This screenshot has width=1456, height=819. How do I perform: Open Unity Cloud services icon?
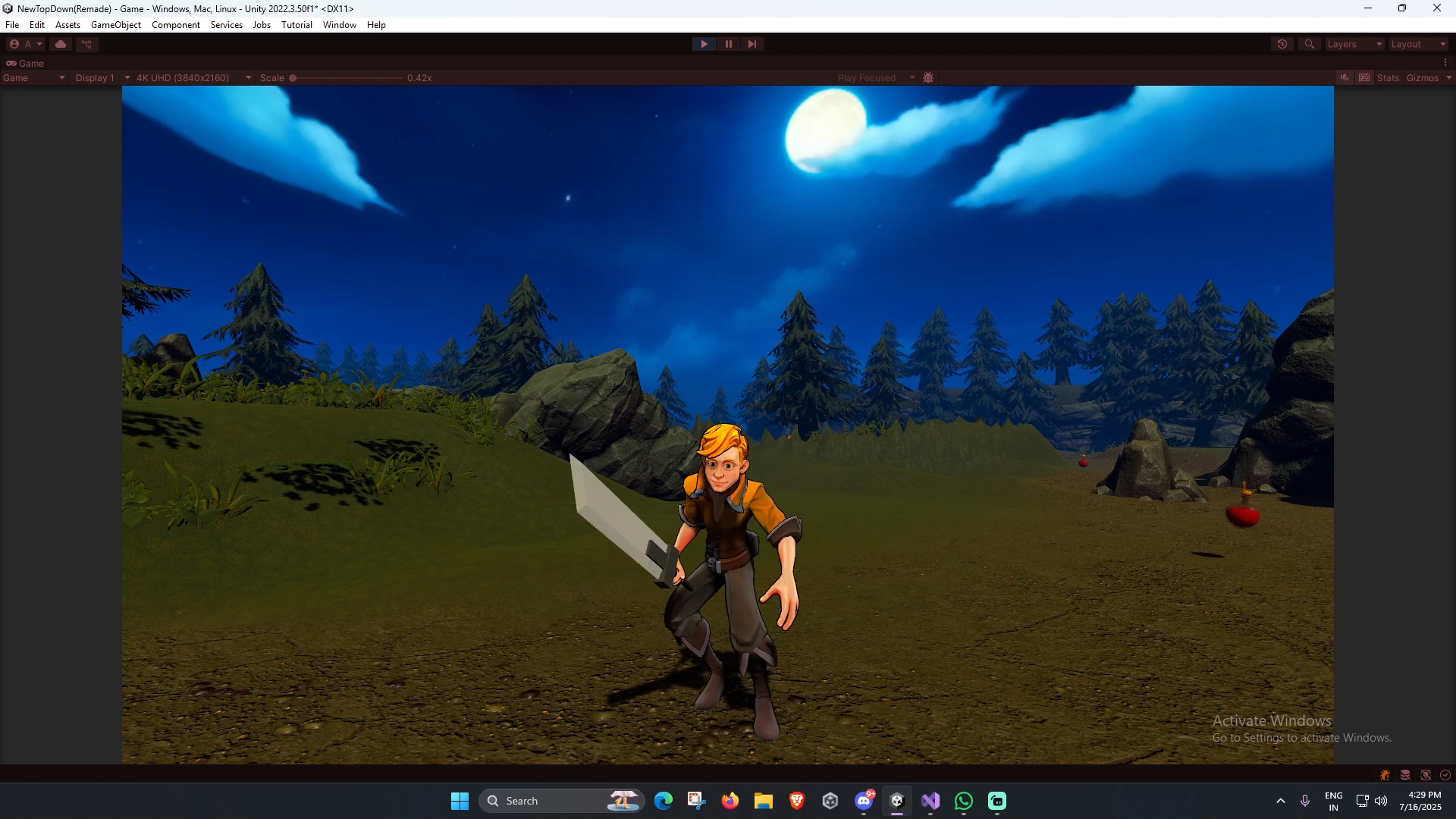[61, 44]
